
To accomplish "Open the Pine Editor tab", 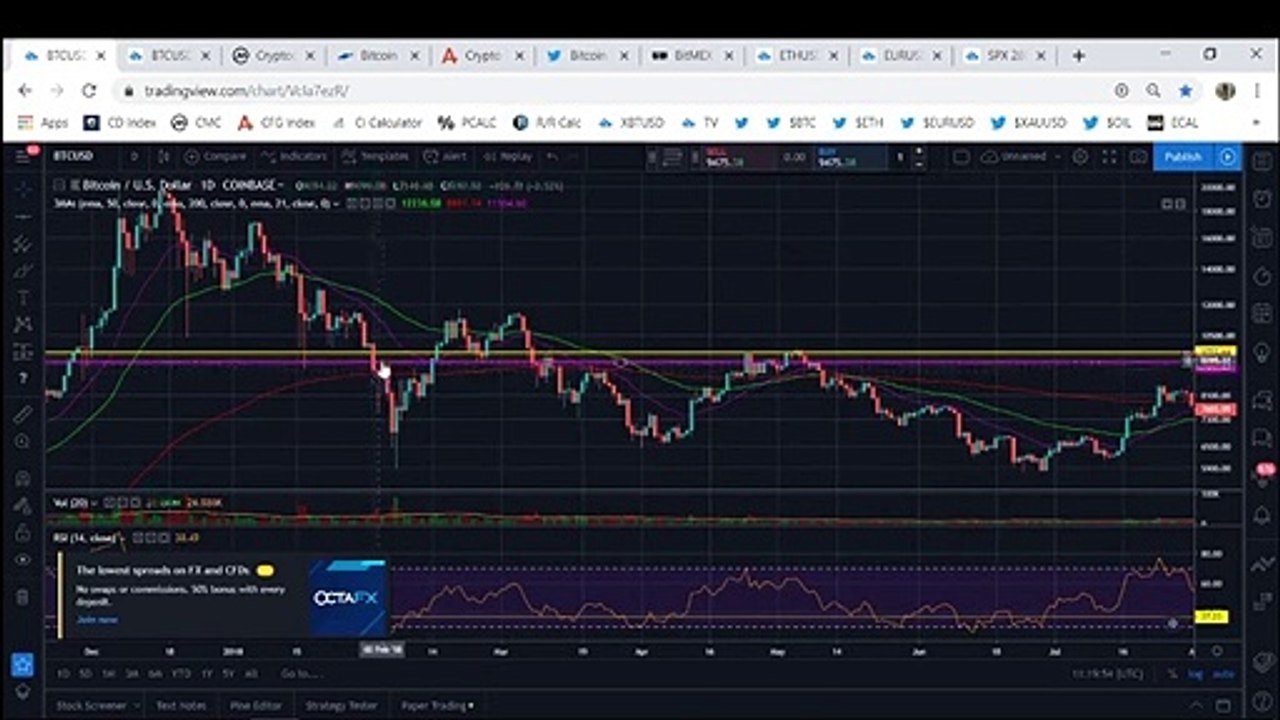I will pyautogui.click(x=256, y=706).
